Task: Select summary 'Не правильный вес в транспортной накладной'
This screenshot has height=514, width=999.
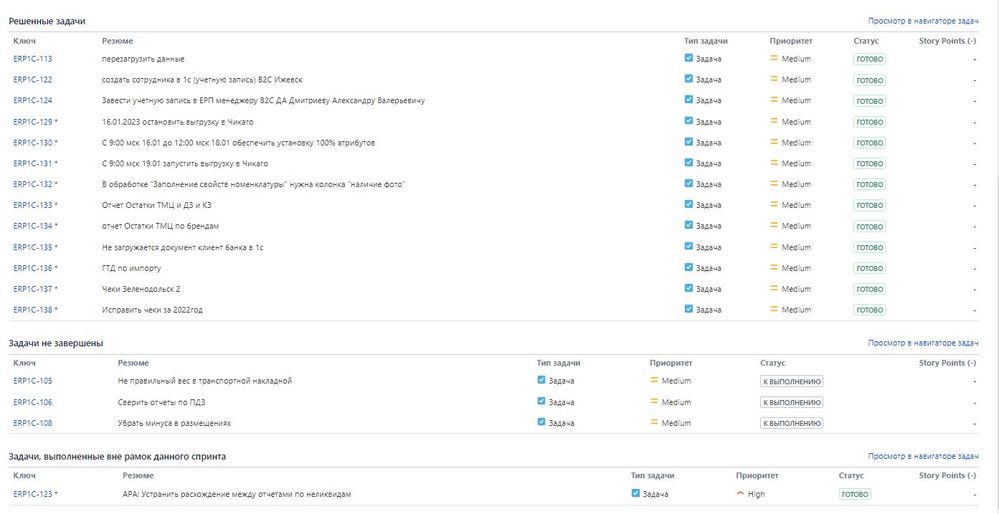Action: (205, 381)
